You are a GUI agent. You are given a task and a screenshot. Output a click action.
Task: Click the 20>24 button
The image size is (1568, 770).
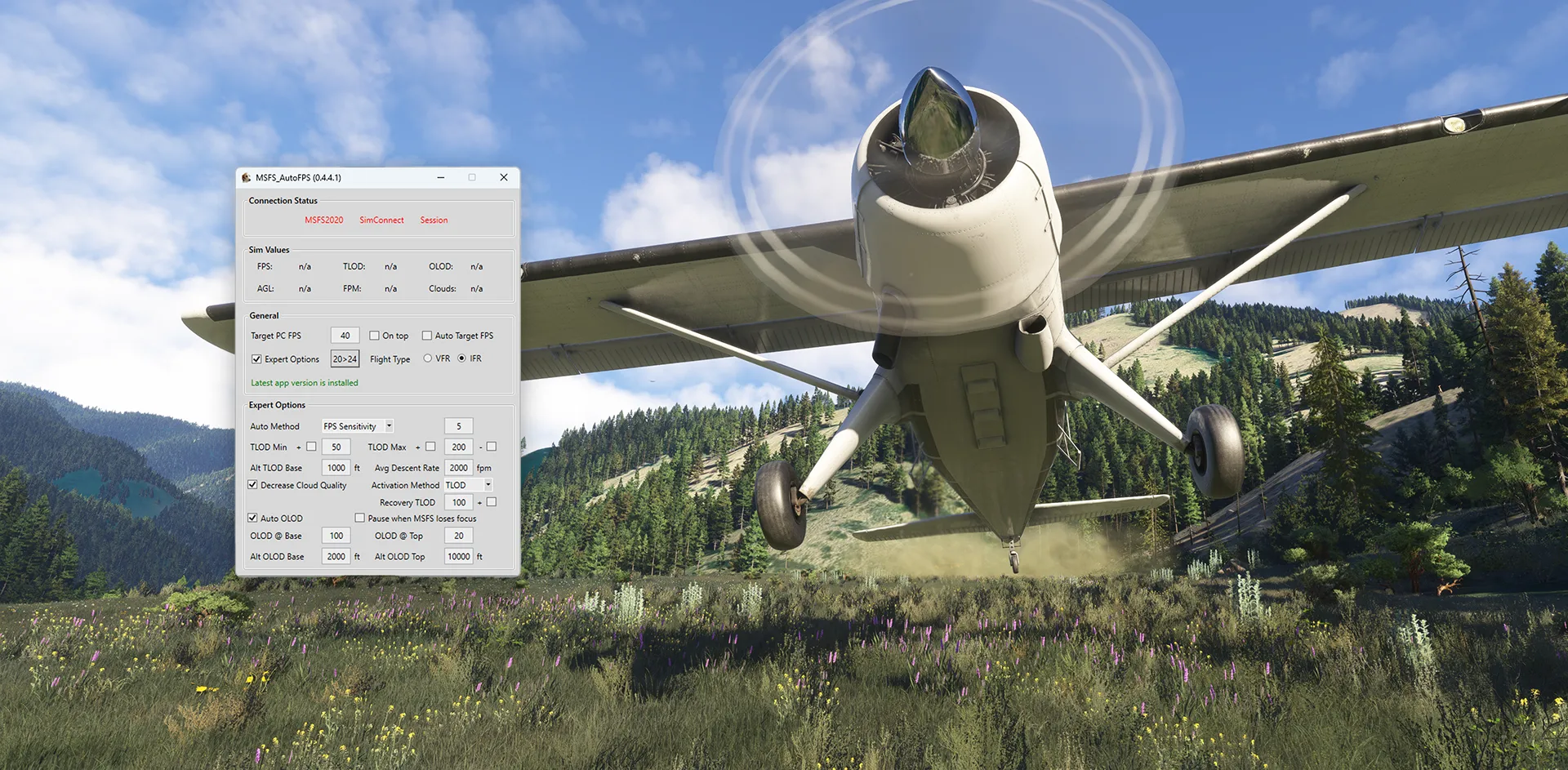click(x=345, y=358)
